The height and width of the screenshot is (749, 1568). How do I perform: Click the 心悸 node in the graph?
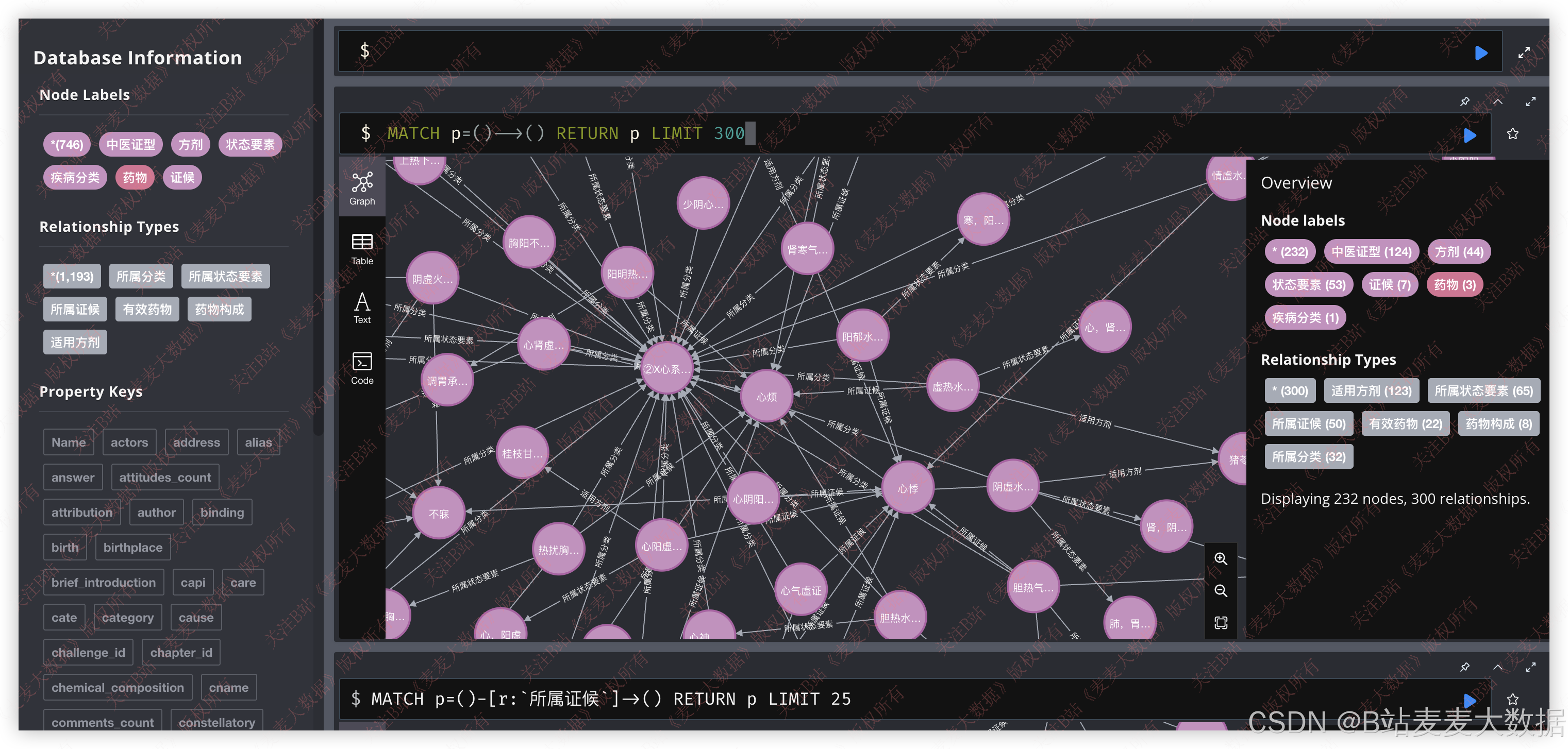908,488
